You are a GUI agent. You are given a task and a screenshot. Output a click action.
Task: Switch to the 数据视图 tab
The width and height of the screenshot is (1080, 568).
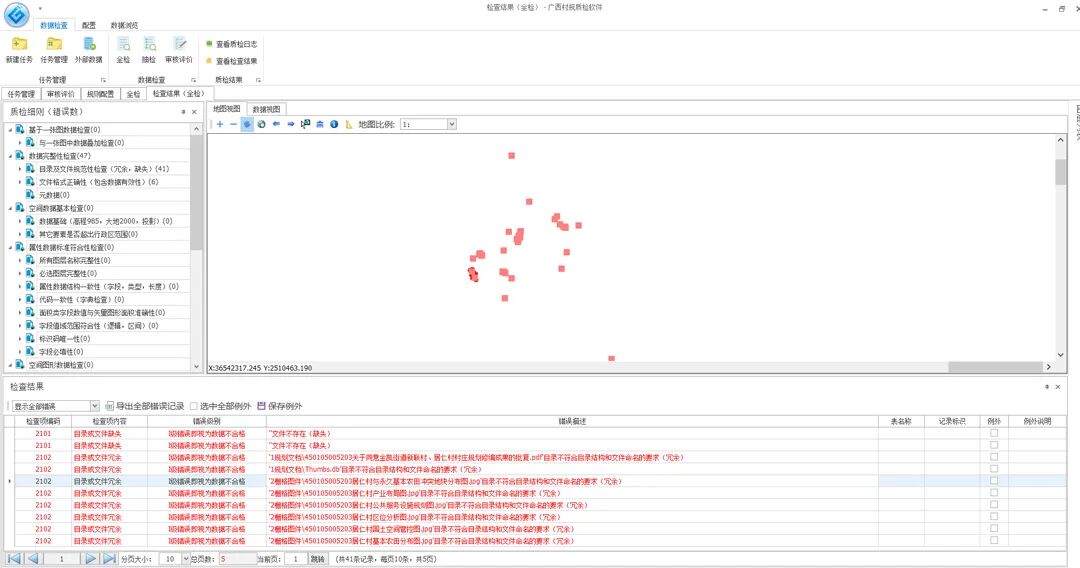[x=266, y=109]
